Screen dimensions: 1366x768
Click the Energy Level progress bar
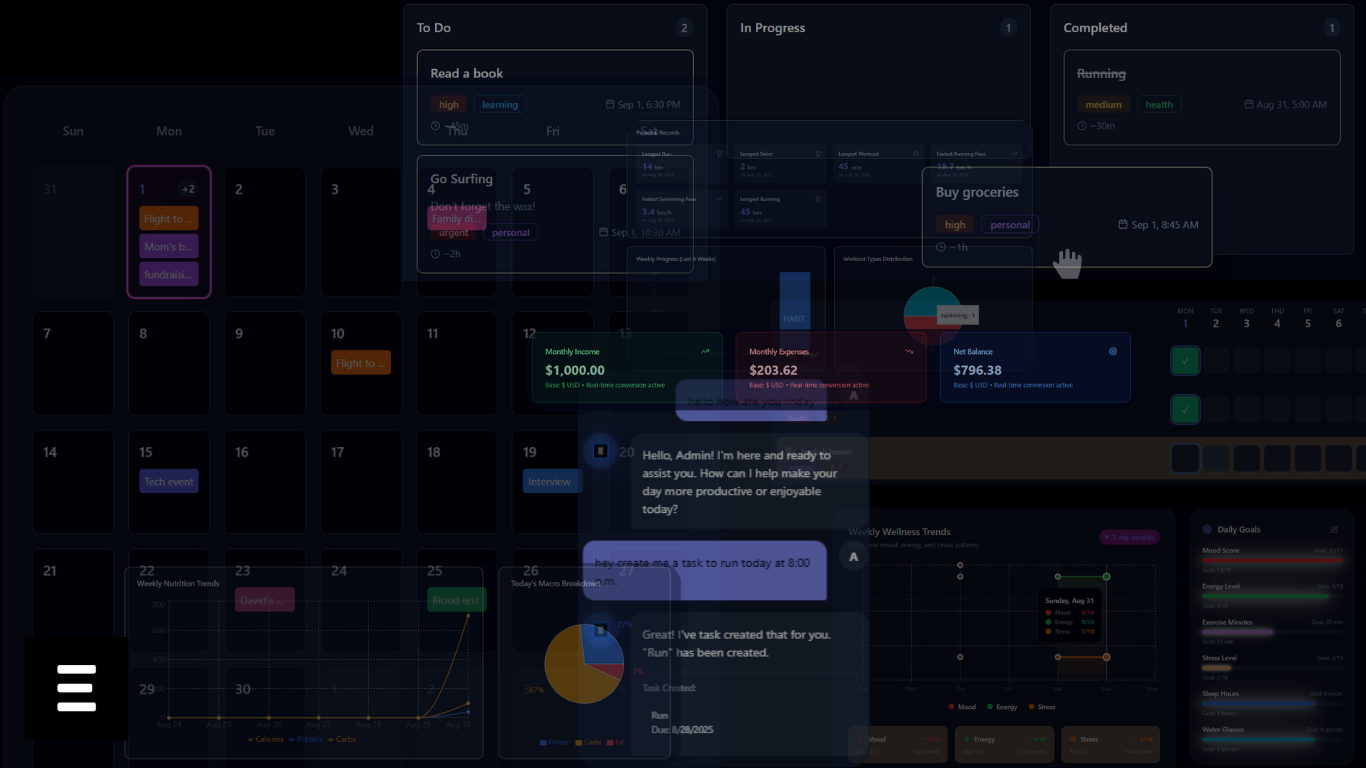[x=1272, y=596]
